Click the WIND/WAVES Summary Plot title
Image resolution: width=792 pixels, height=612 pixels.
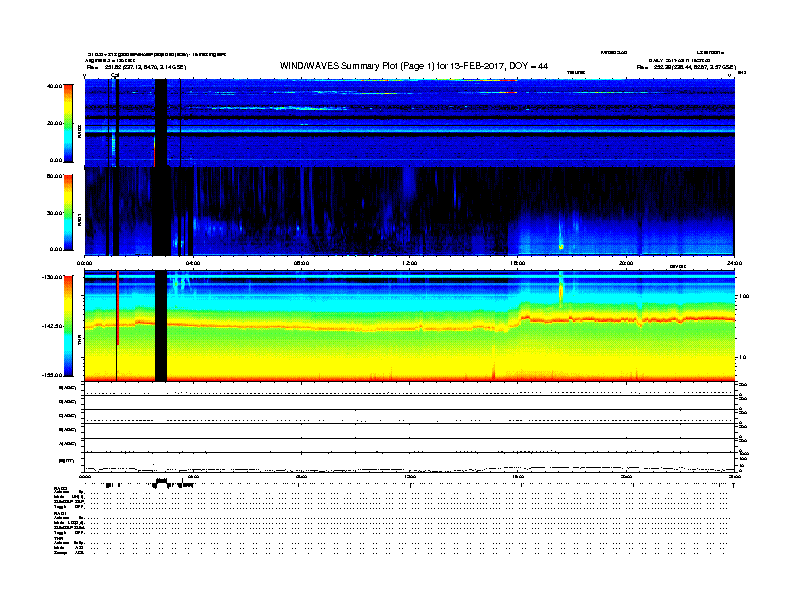[414, 66]
